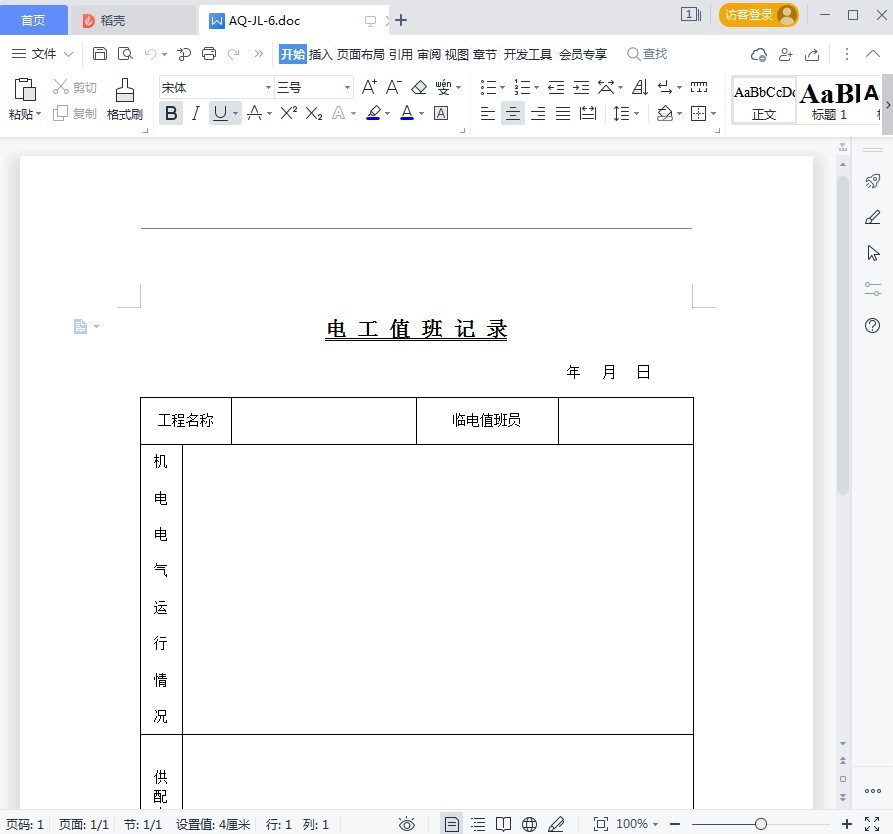The image size is (893, 834).
Task: Click the share export icon
Action: pyautogui.click(x=812, y=55)
